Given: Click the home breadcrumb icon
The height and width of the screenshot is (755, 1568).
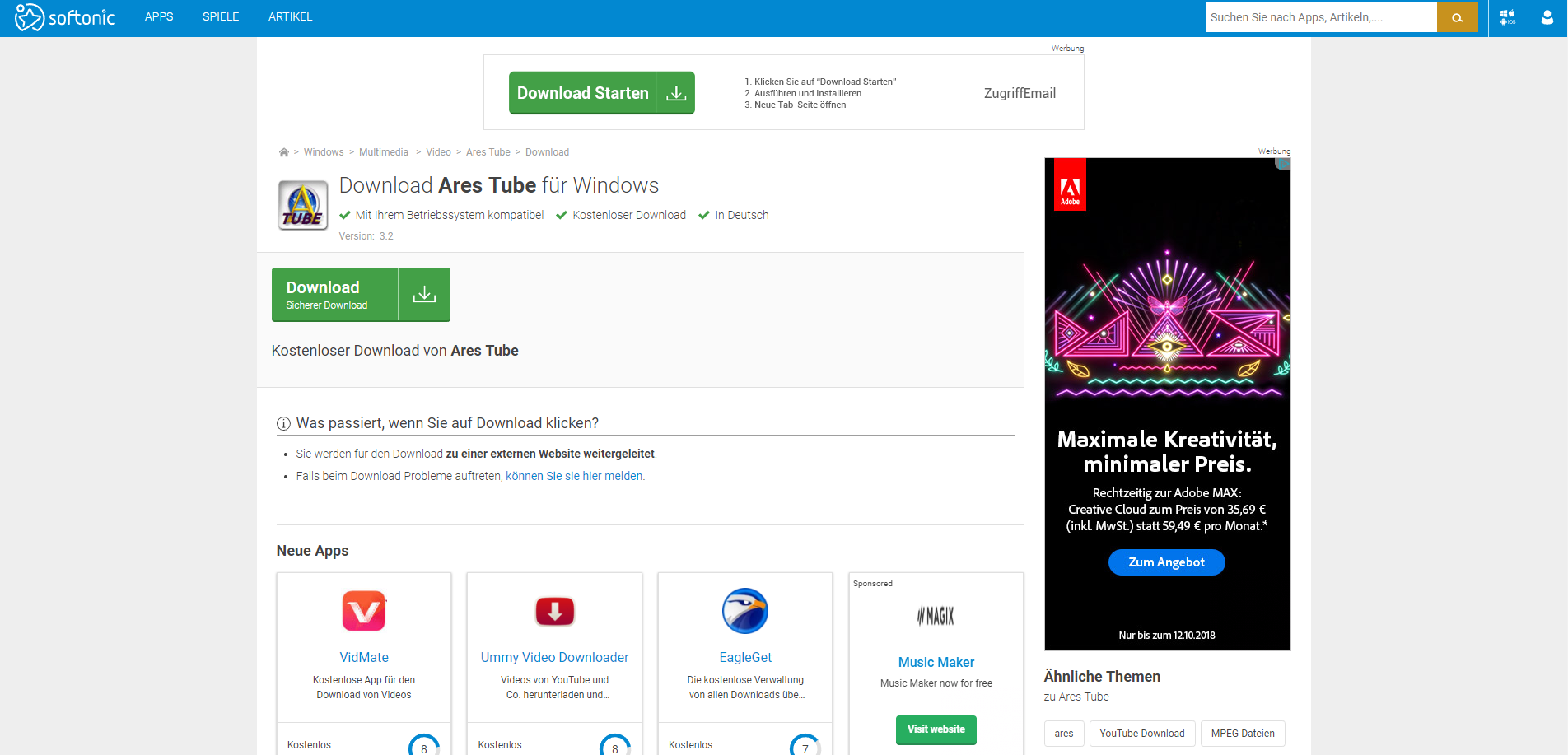Looking at the screenshot, I should click(x=284, y=152).
